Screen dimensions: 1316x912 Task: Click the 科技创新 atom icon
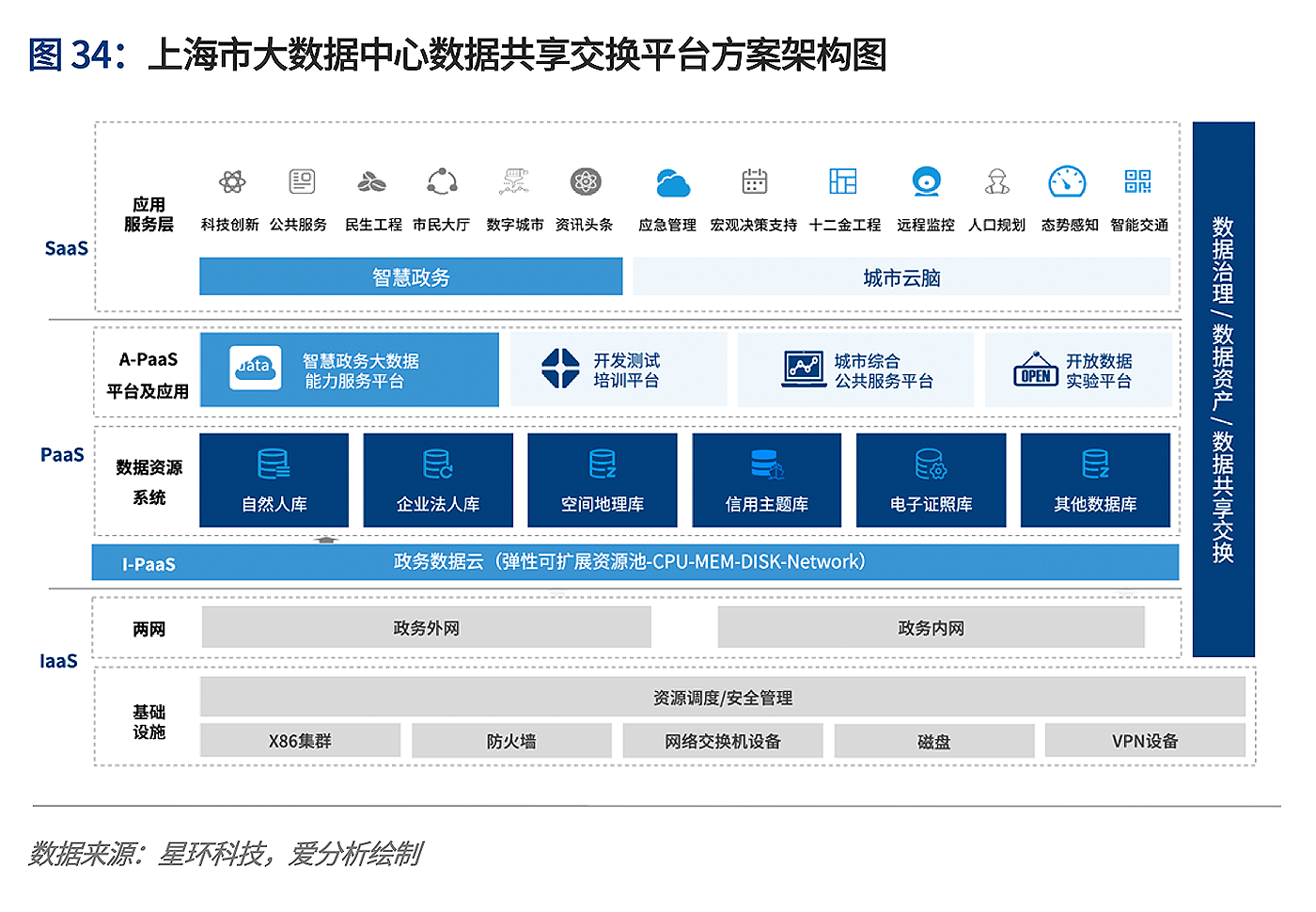(x=232, y=181)
